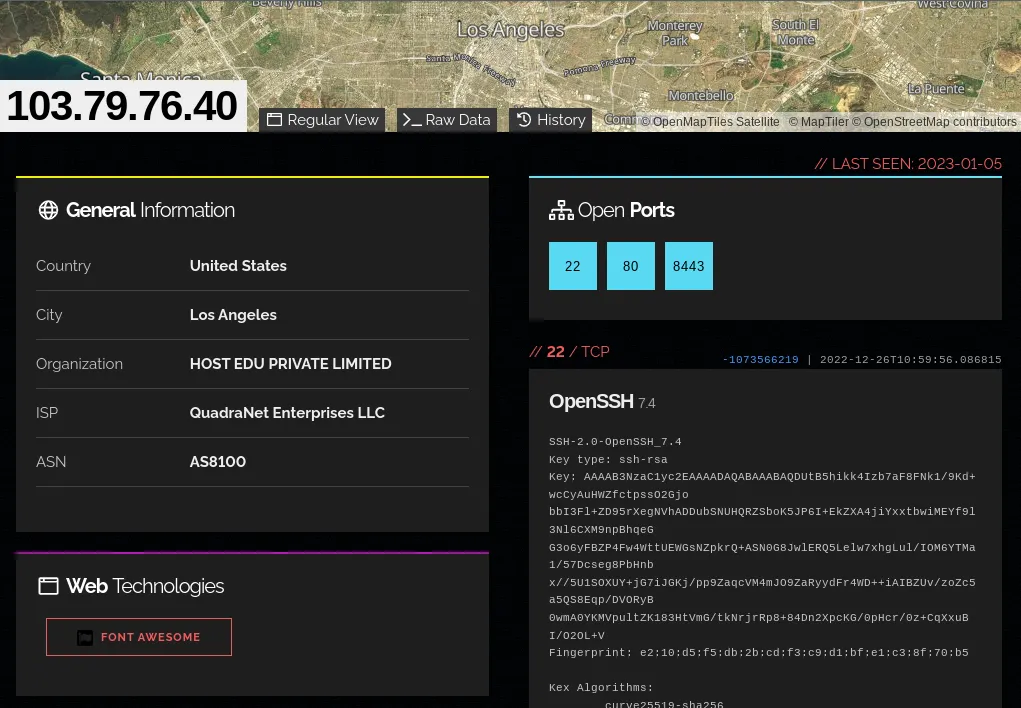This screenshot has height=708, width=1021.
Task: Click the AS8100 ASN value
Action: click(x=217, y=462)
